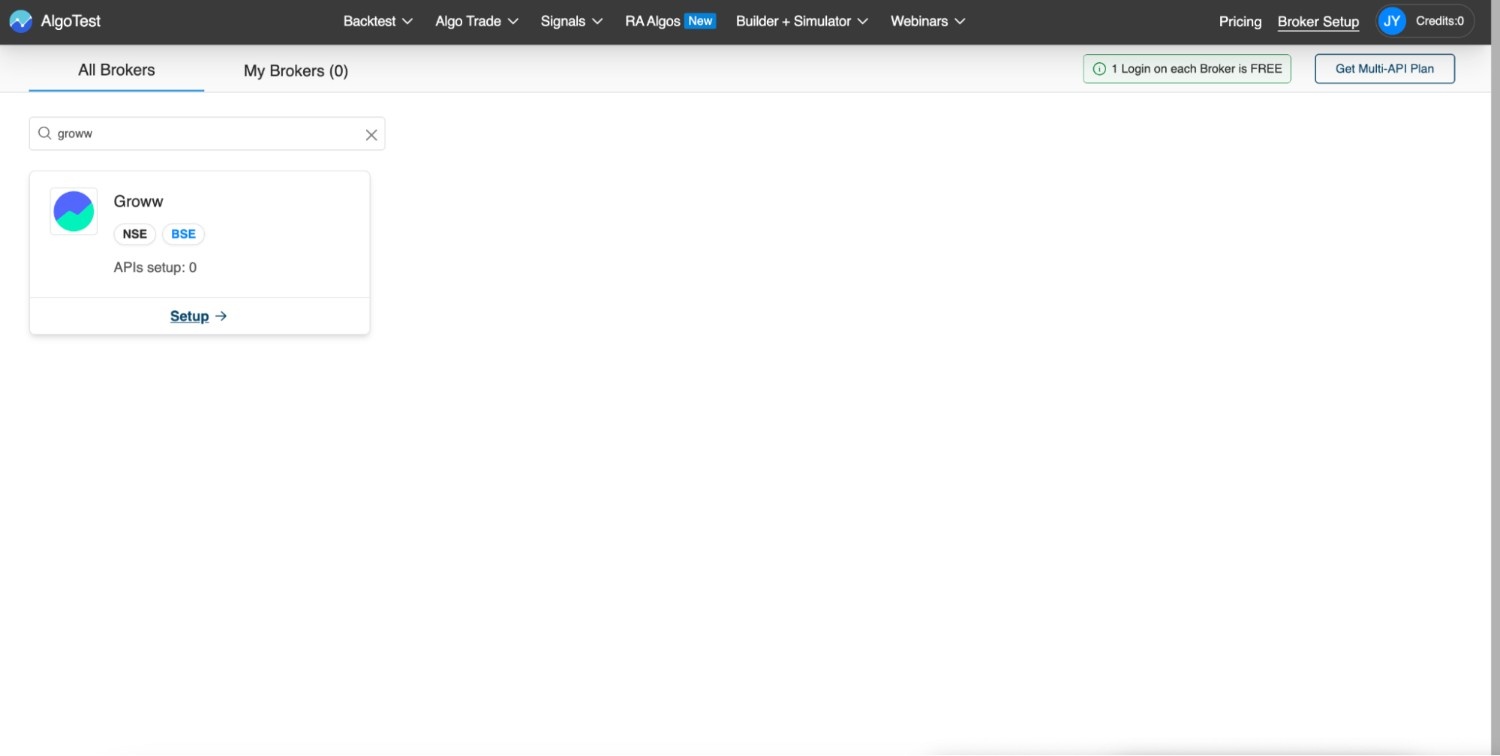The image size is (1500, 756).
Task: Clear the groww search with X icon
Action: click(371, 135)
